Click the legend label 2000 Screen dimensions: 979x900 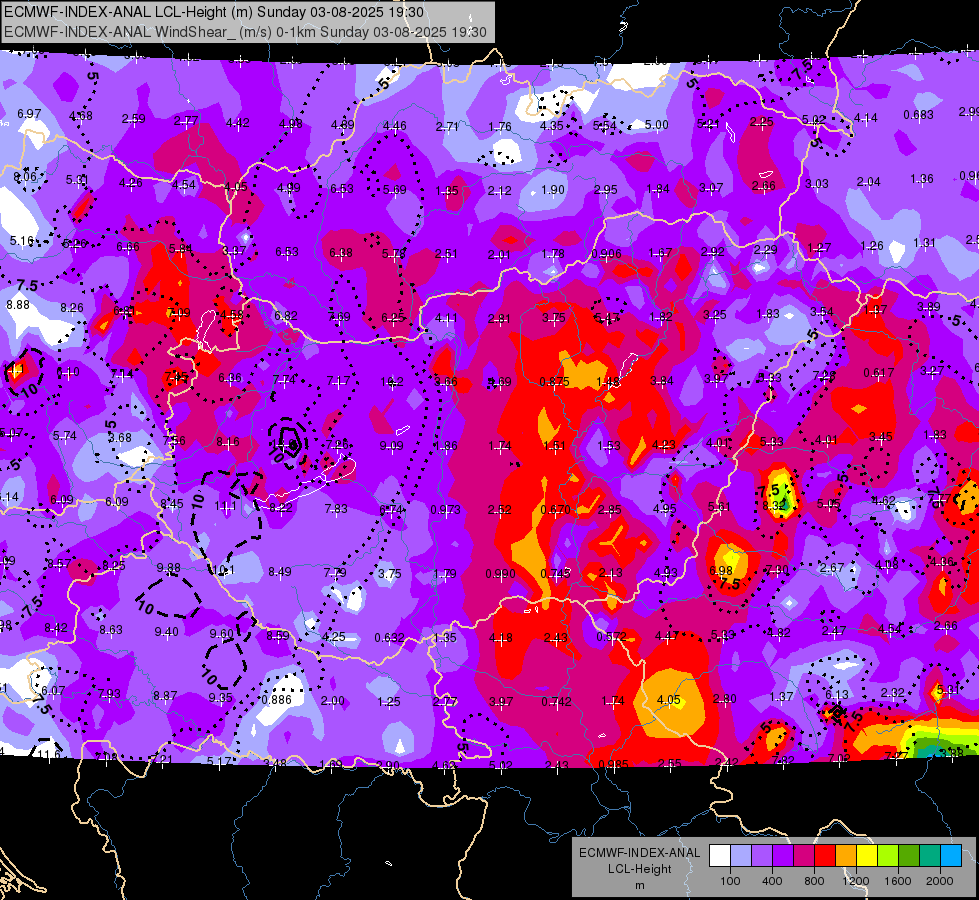click(x=940, y=881)
